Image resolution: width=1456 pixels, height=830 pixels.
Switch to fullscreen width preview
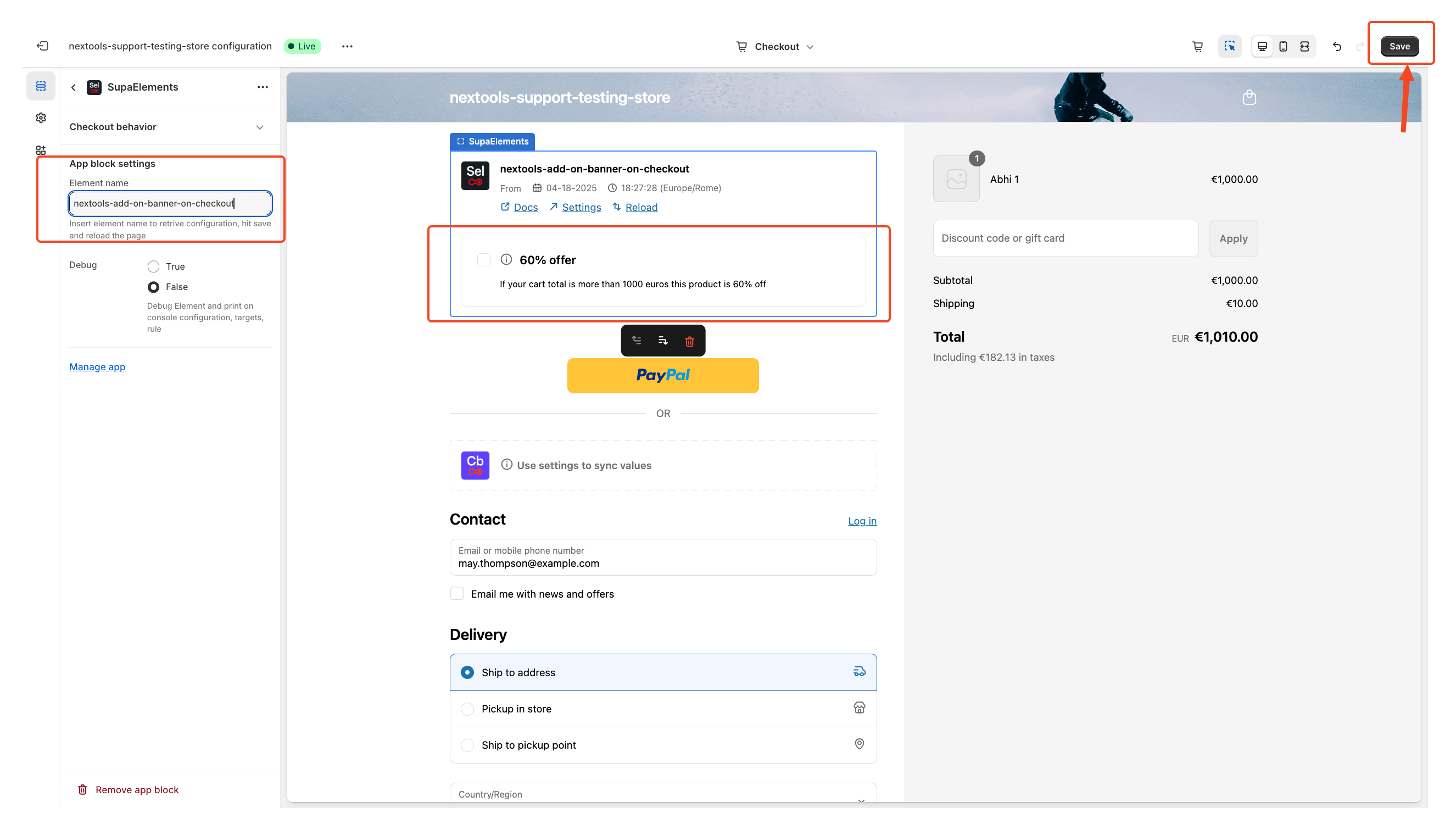coord(1304,46)
